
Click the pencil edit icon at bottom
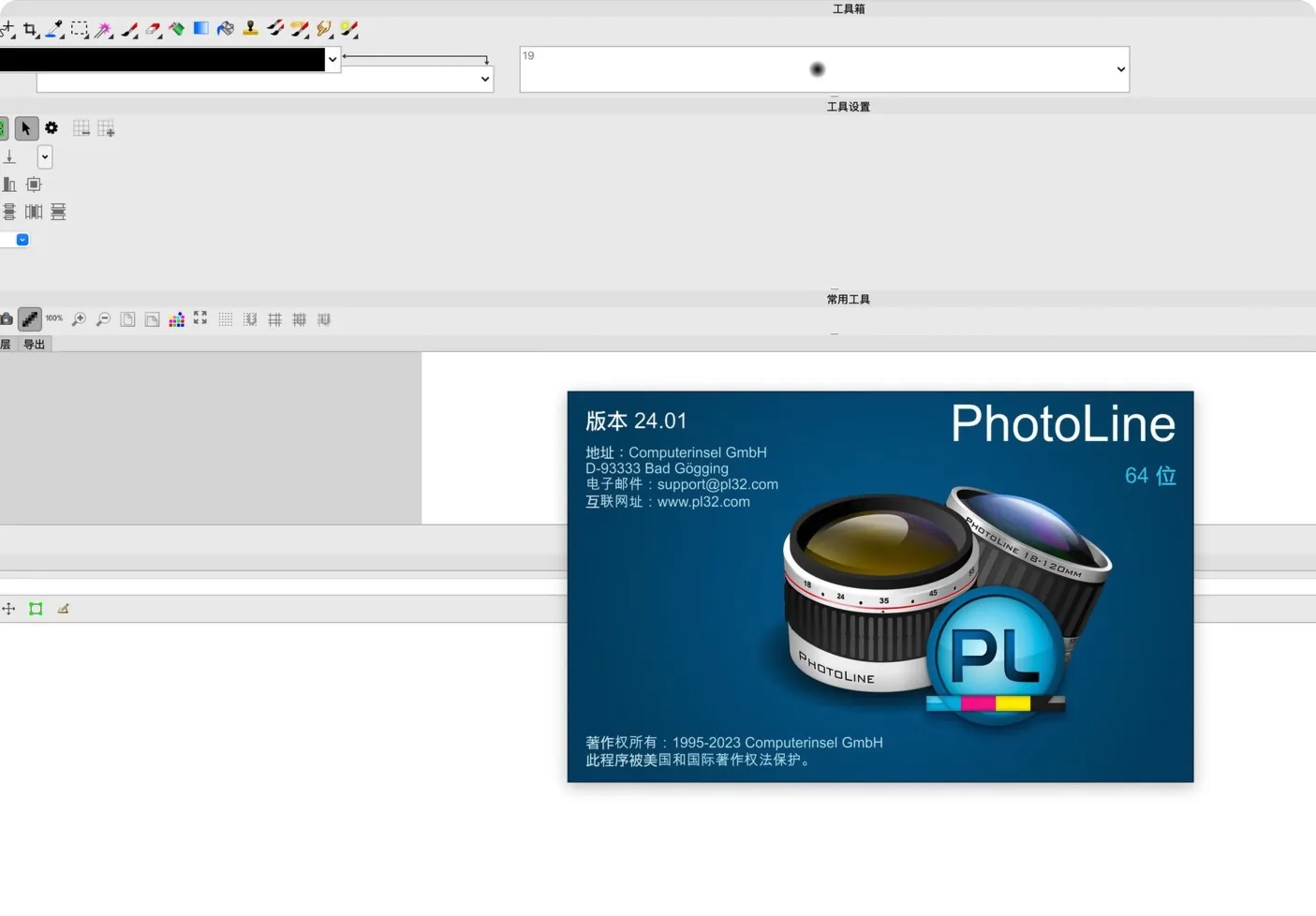pos(63,609)
